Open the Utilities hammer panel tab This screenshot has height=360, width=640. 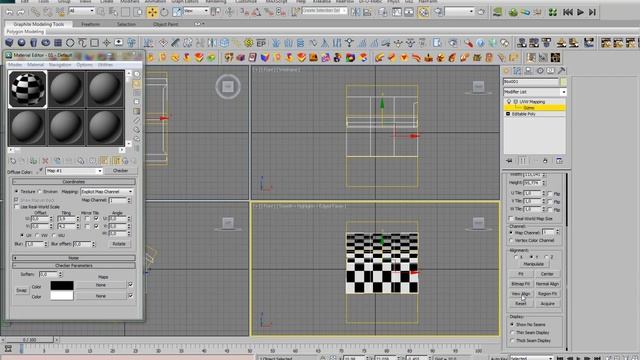tap(562, 71)
